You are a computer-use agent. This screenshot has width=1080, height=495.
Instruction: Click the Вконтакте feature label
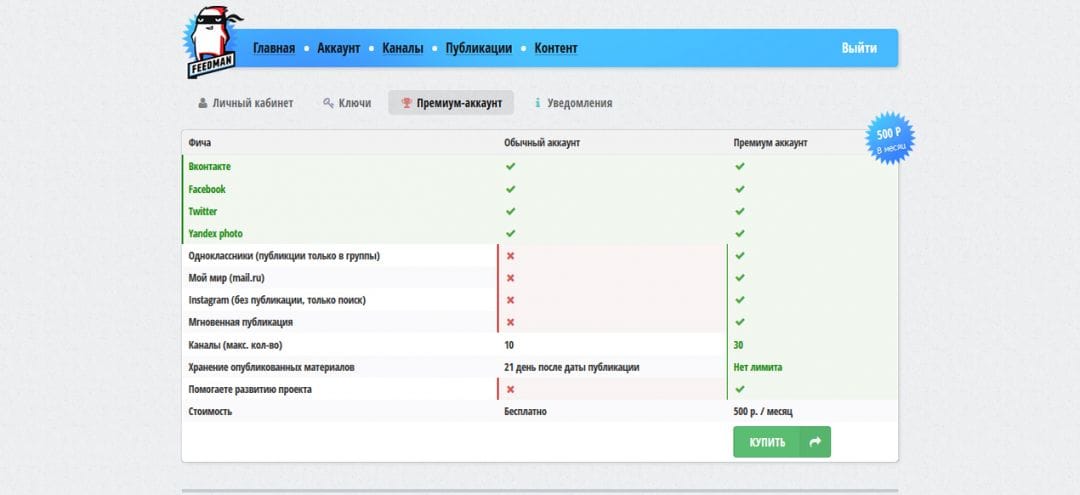click(x=209, y=167)
